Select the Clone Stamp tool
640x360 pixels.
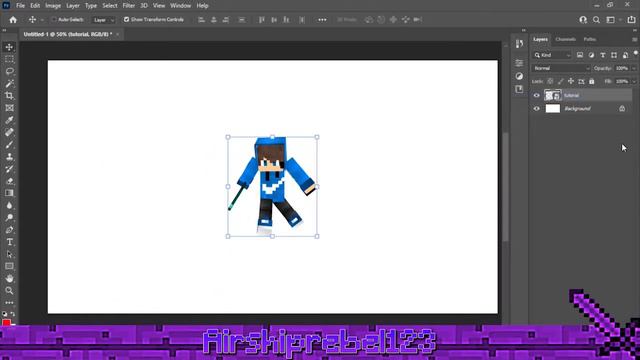9,157
